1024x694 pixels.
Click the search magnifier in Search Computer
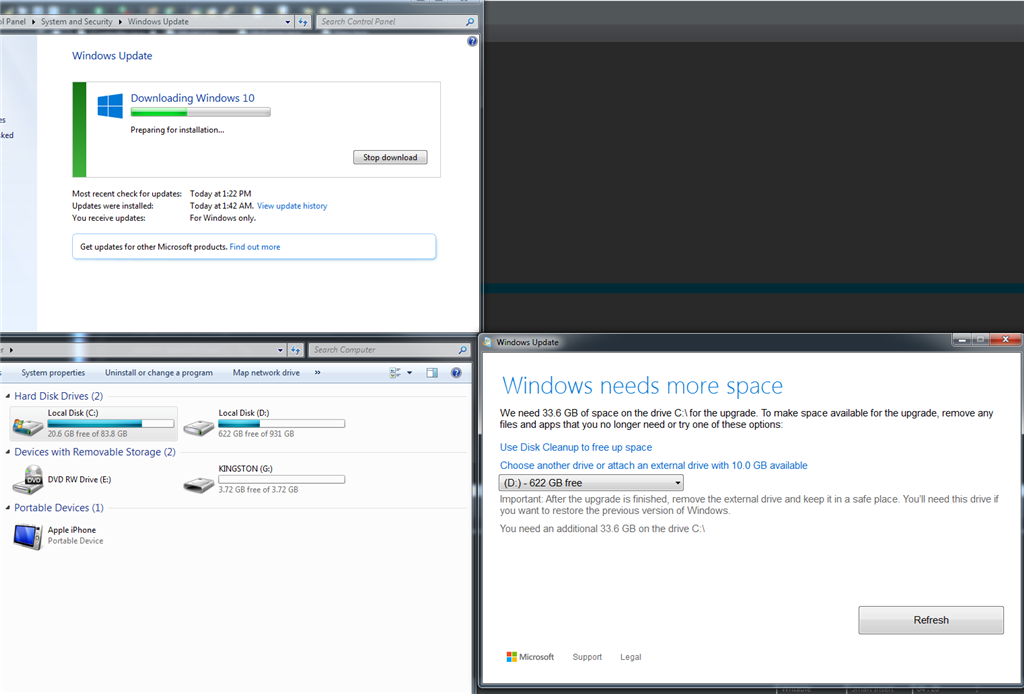point(462,350)
